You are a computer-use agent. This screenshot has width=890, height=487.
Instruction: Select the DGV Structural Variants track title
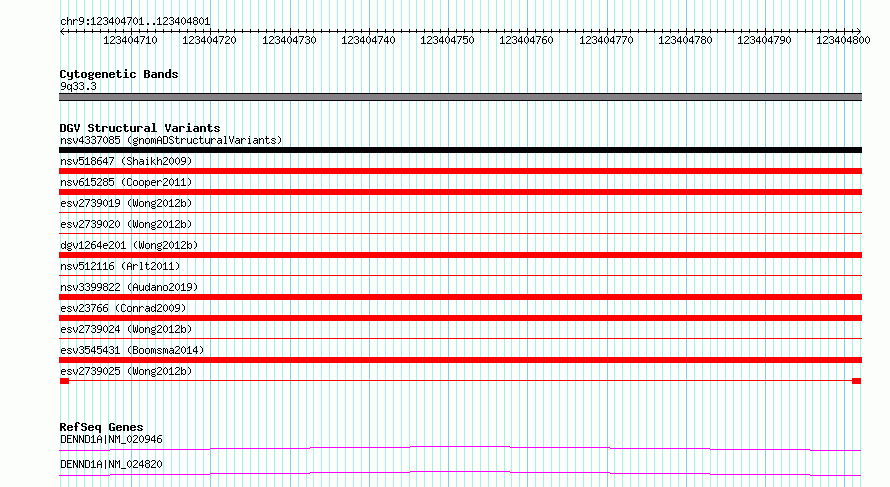(x=140, y=128)
